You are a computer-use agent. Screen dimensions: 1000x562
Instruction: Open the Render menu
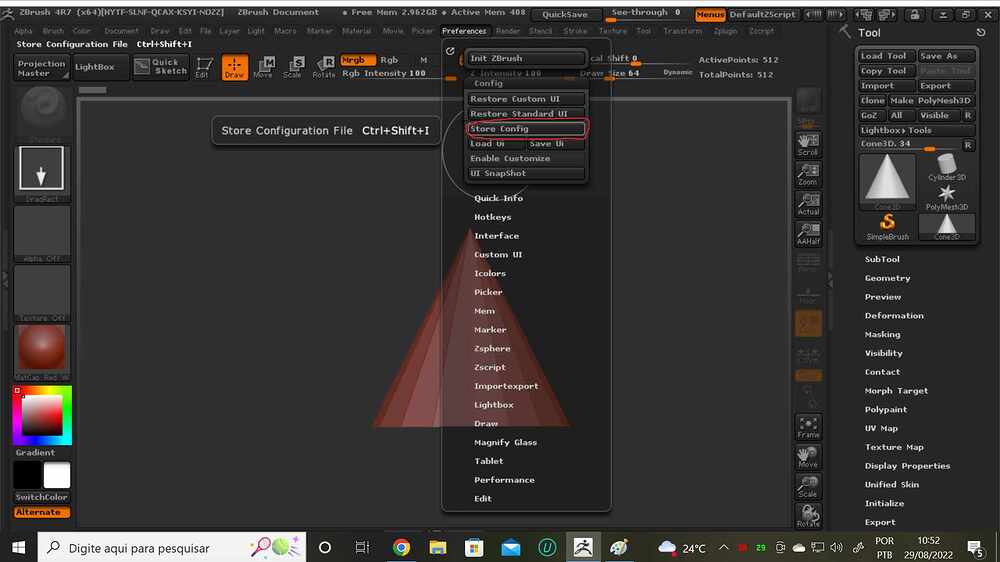pos(508,31)
